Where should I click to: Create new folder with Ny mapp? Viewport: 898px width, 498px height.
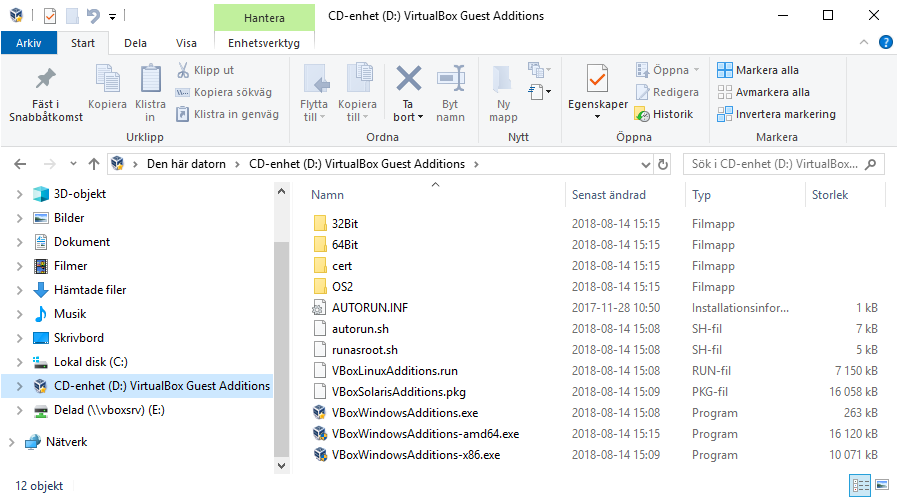pos(503,93)
